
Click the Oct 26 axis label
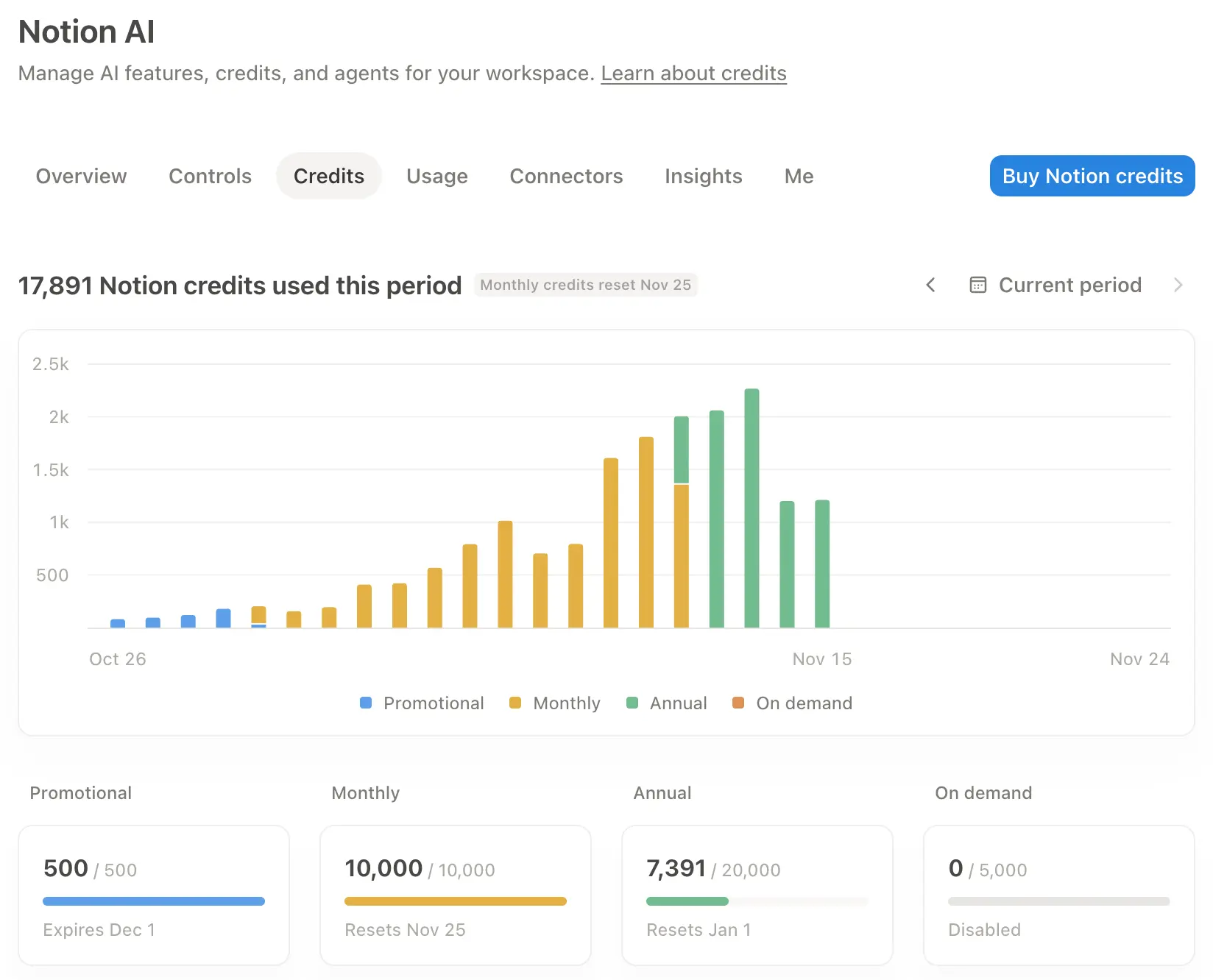coord(118,659)
